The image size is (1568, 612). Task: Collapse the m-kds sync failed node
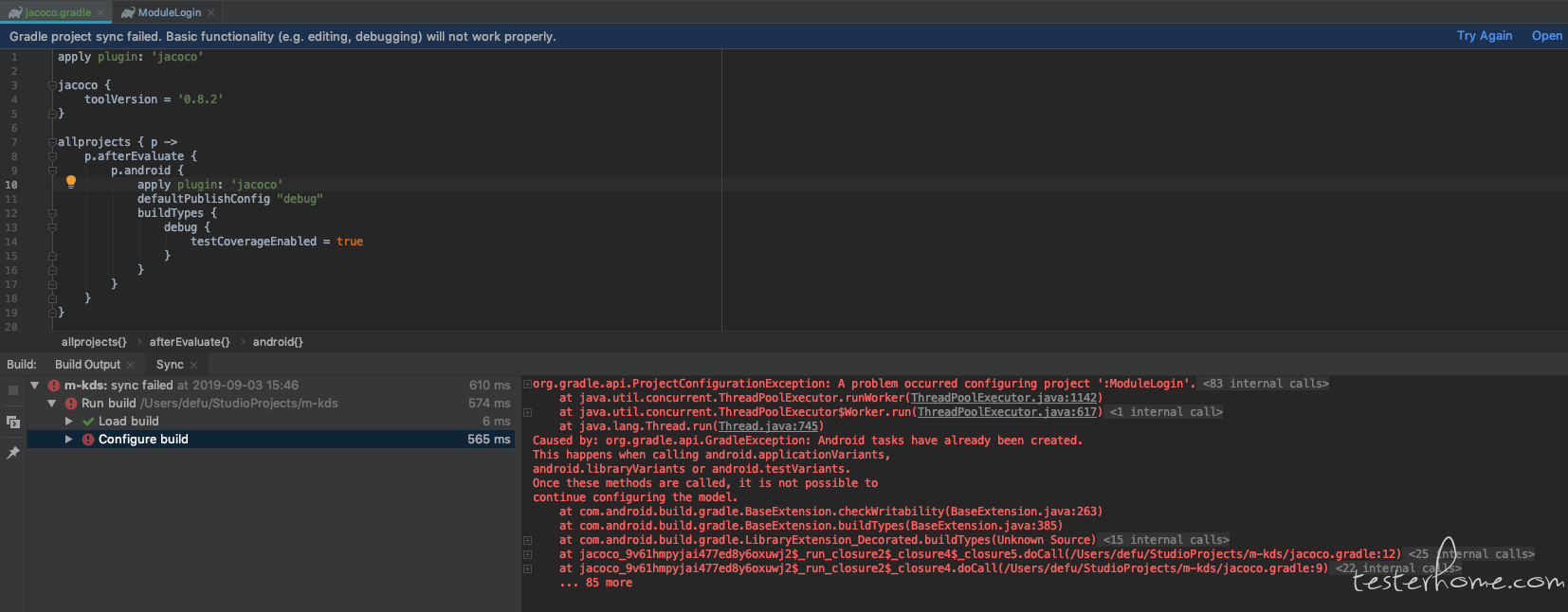pyautogui.click(x=35, y=386)
